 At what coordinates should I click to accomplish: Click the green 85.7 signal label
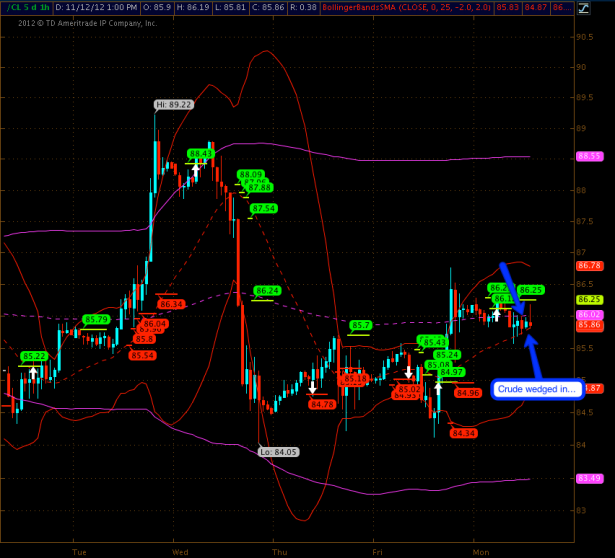pos(361,325)
